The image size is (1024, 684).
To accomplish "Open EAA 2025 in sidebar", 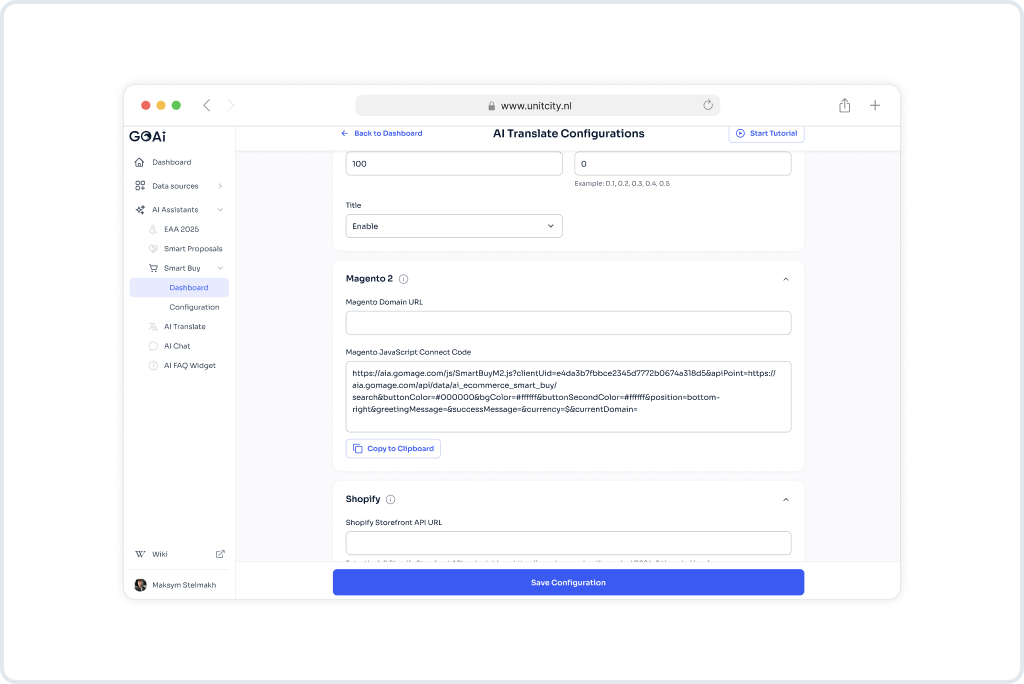I will click(181, 229).
